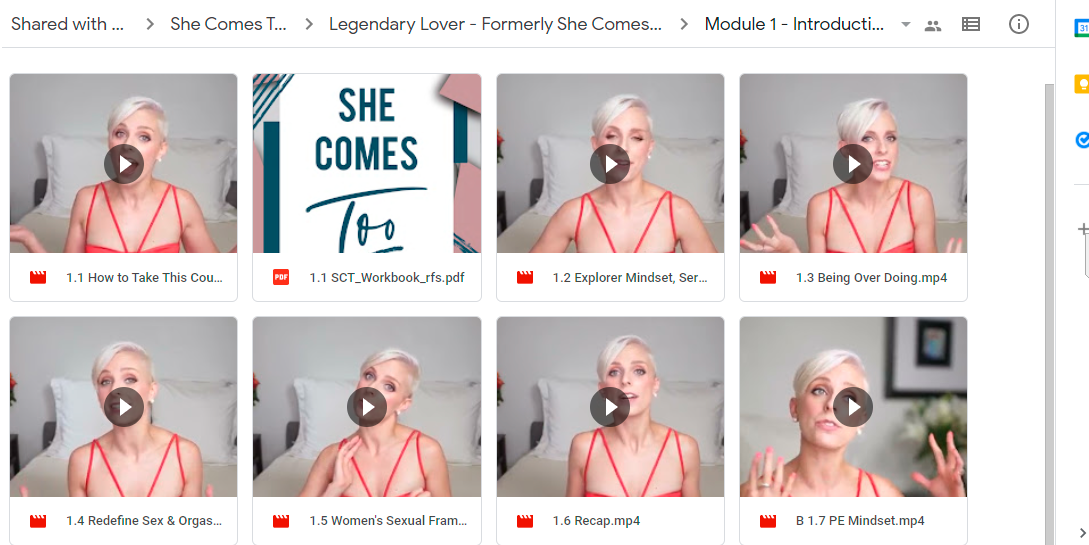Click the vertical scrollbar of file grid
Screen dimensions: 1089x545
click(x=1049, y=312)
